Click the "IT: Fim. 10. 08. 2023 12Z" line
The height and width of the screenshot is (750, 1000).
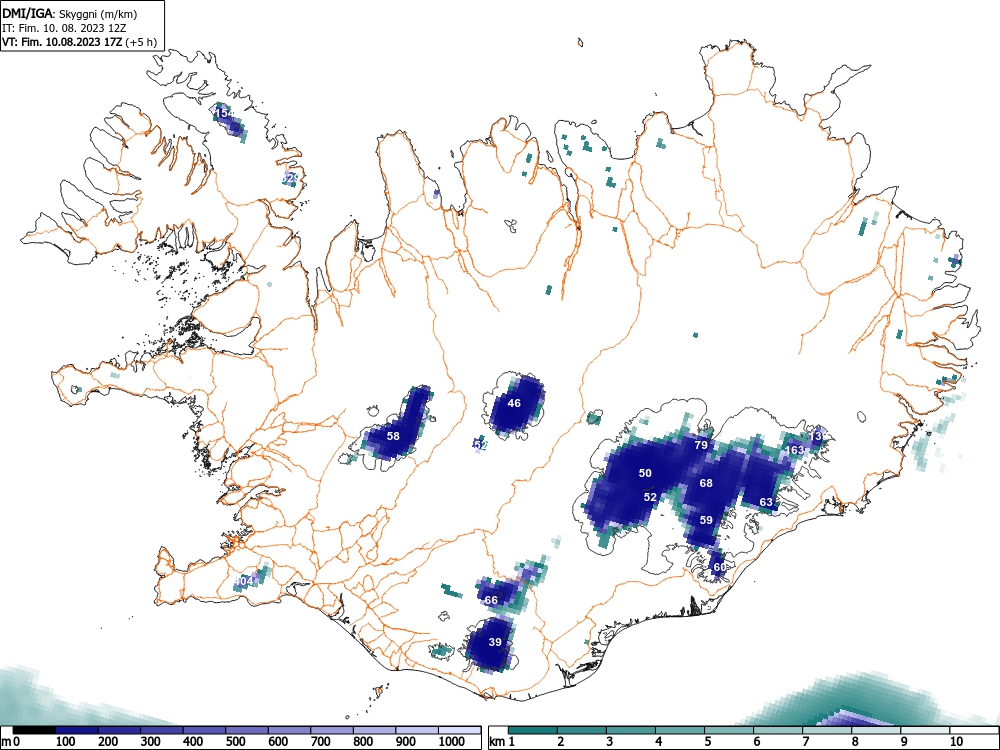pyautogui.click(x=65, y=28)
